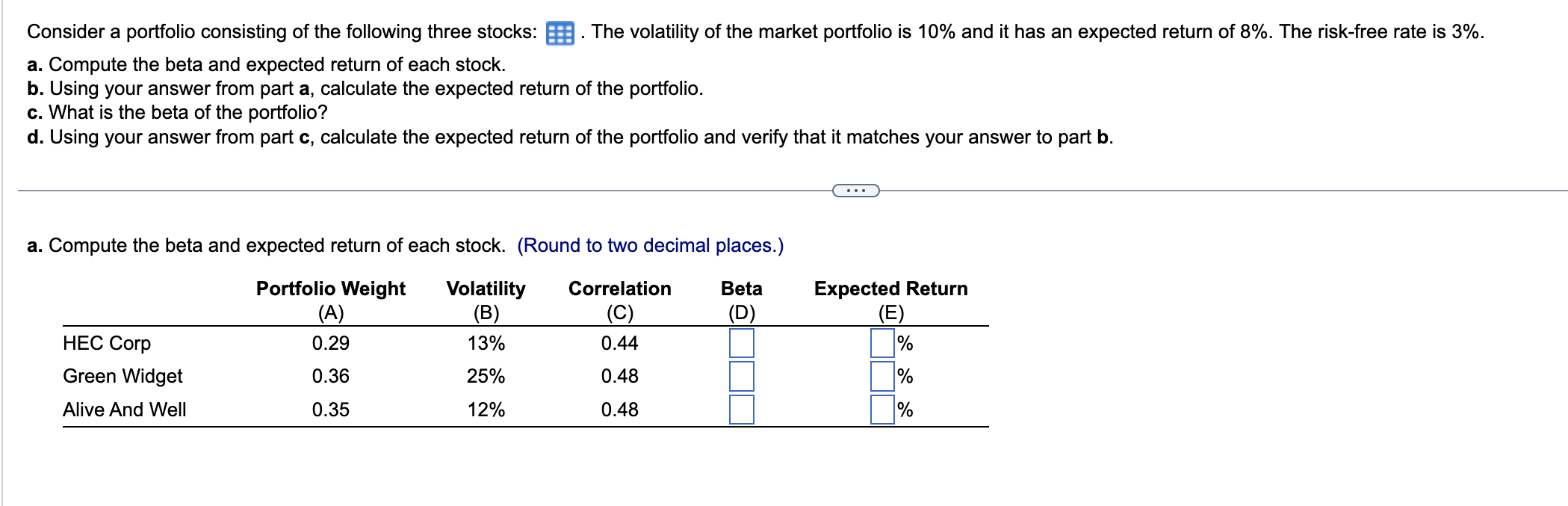Viewport: 1568px width, 506px height.
Task: Click the HEC Corp beta input box
Action: pyautogui.click(x=741, y=343)
